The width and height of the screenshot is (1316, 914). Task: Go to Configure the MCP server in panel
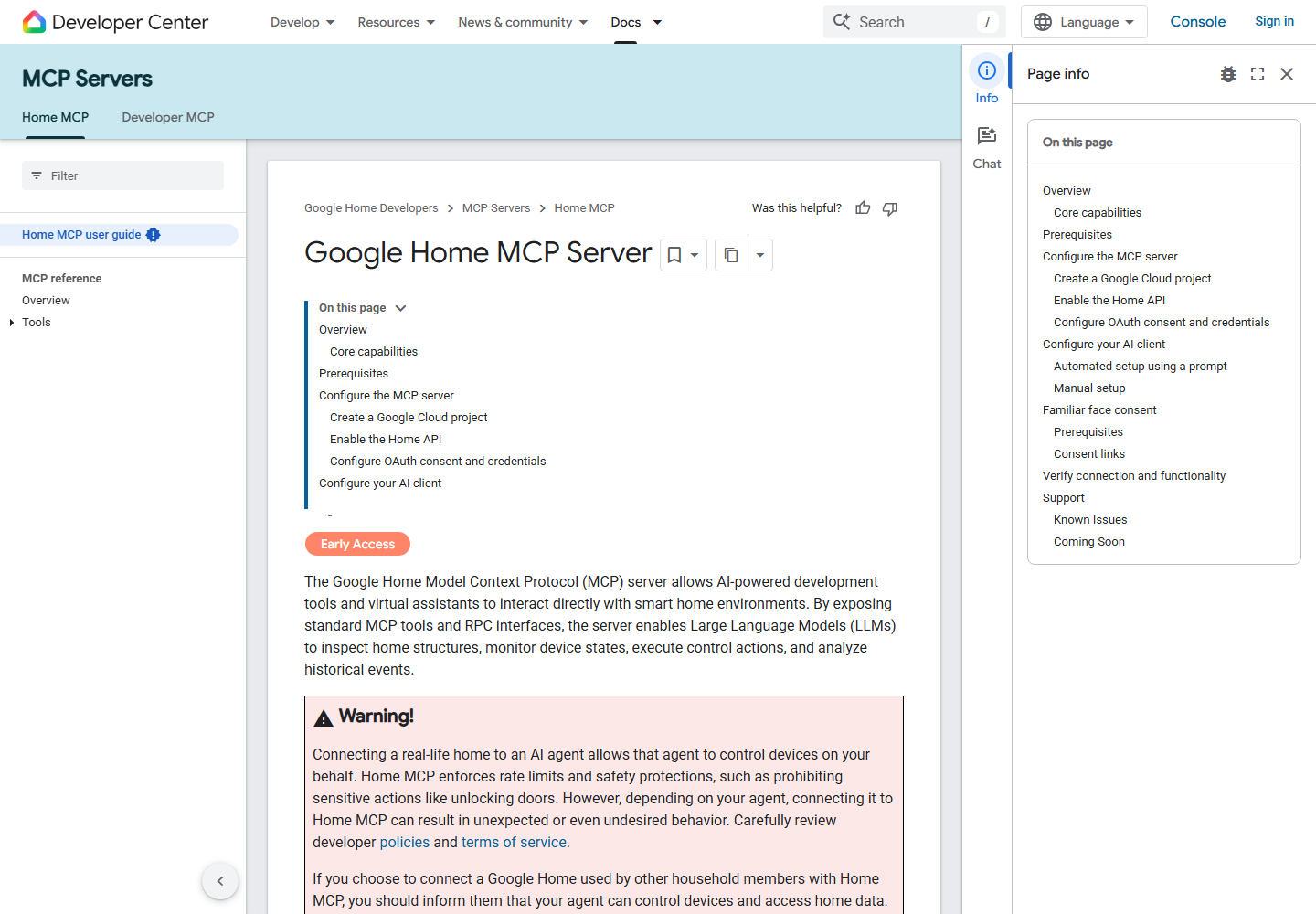point(1110,257)
